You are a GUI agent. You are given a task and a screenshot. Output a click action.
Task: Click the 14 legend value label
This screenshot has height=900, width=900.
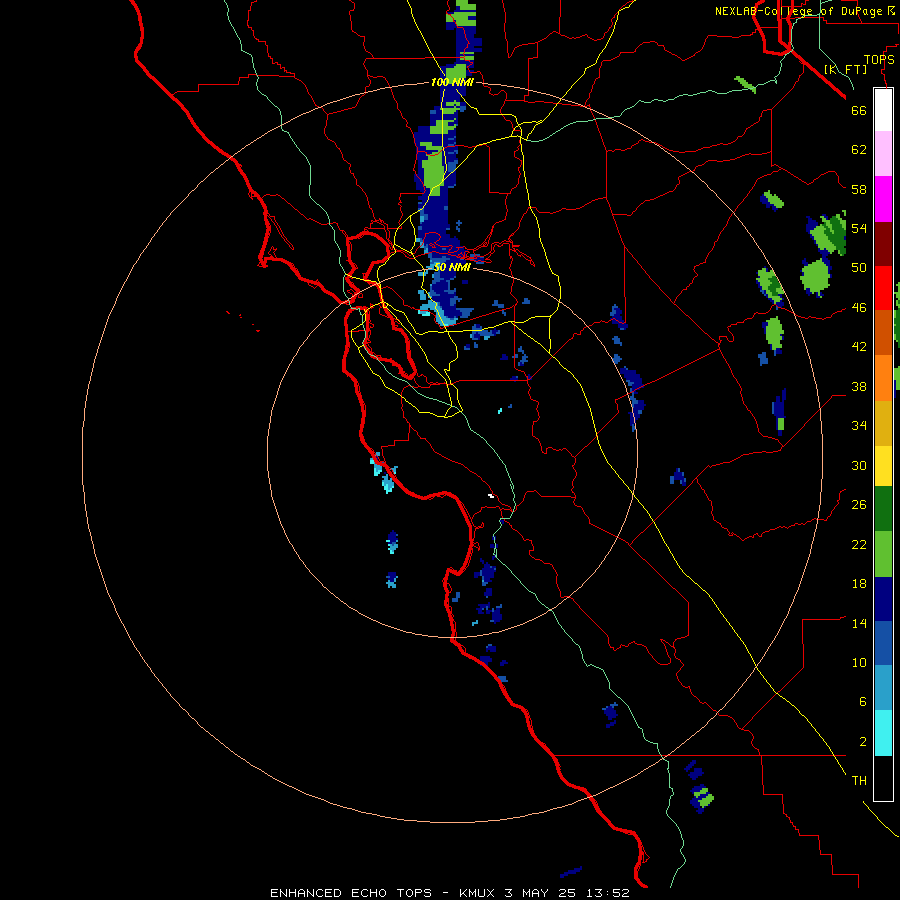click(859, 623)
